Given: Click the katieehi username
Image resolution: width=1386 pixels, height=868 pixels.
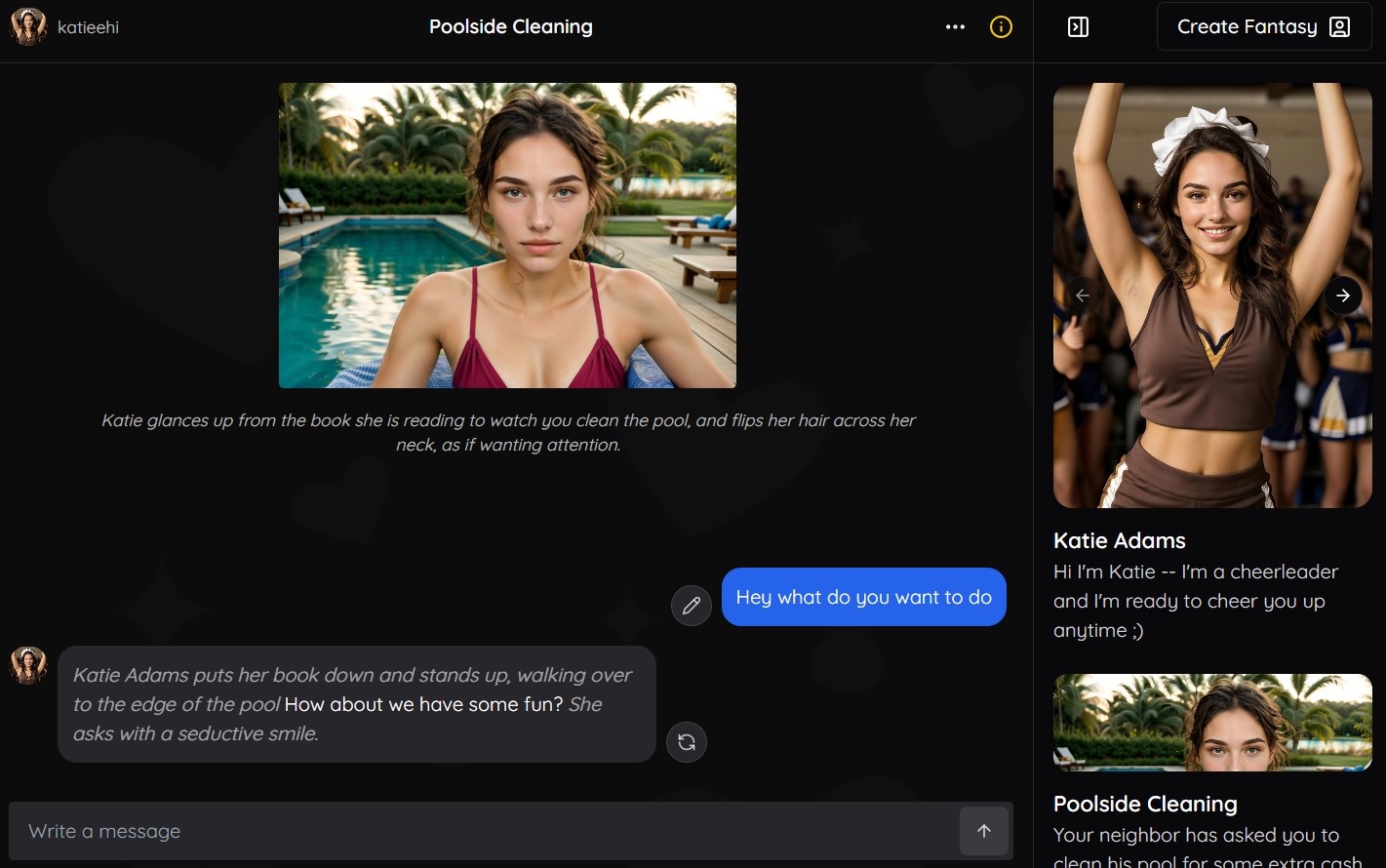Looking at the screenshot, I should point(88,27).
